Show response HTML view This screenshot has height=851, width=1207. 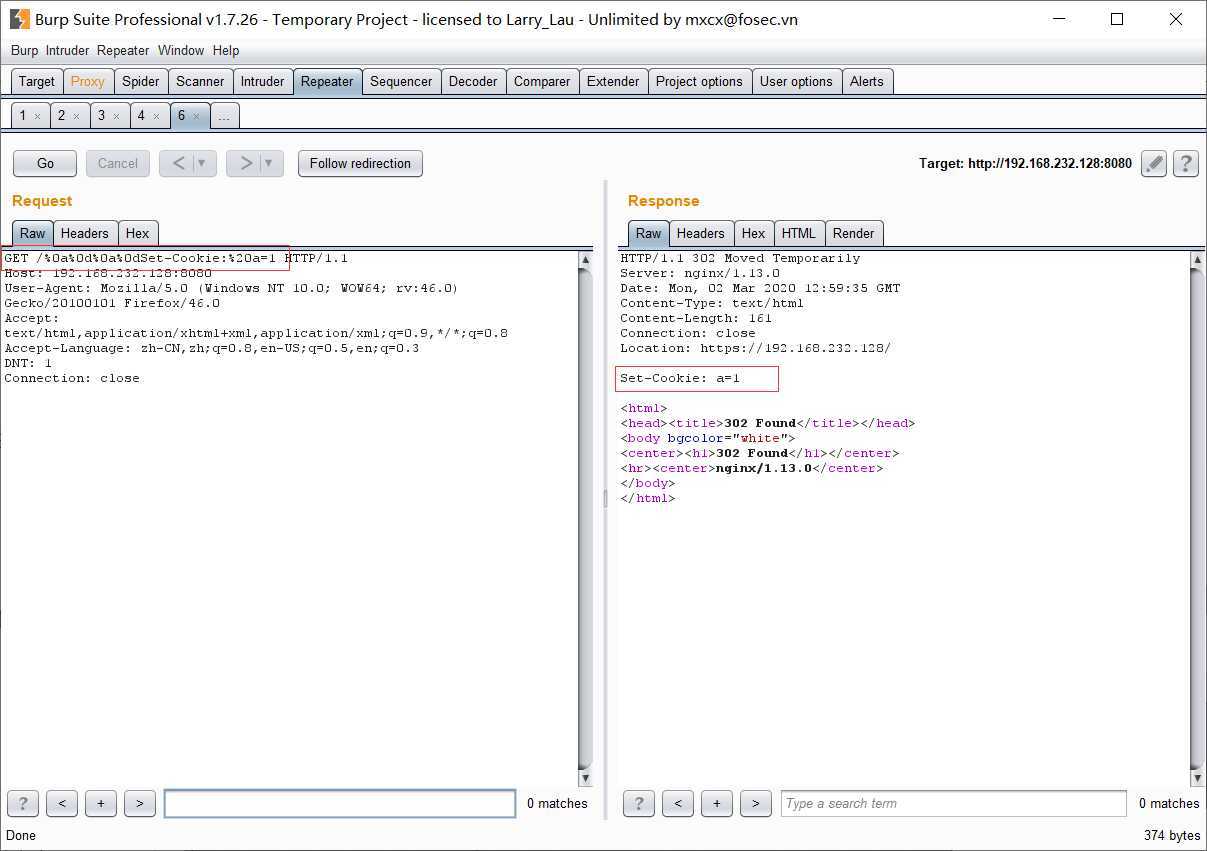[799, 233]
